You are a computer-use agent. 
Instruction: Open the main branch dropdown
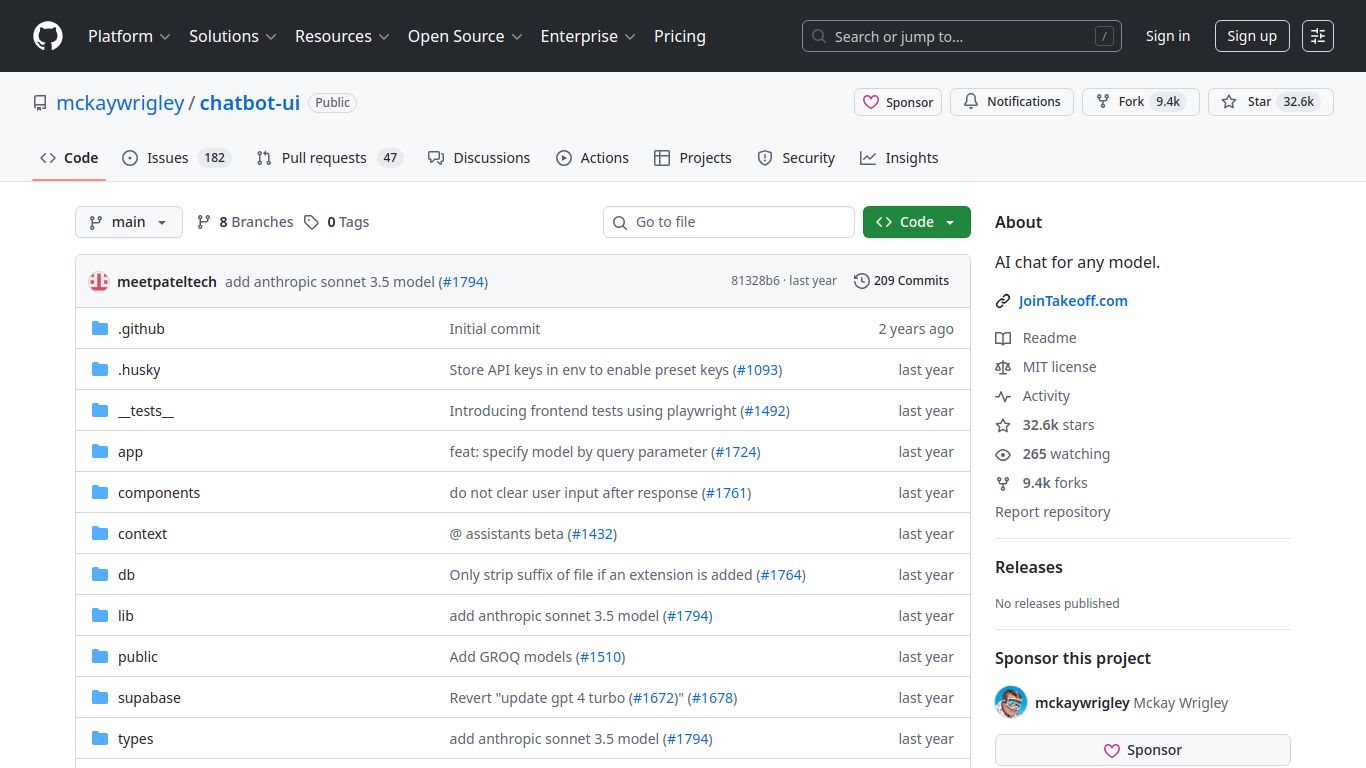point(128,222)
